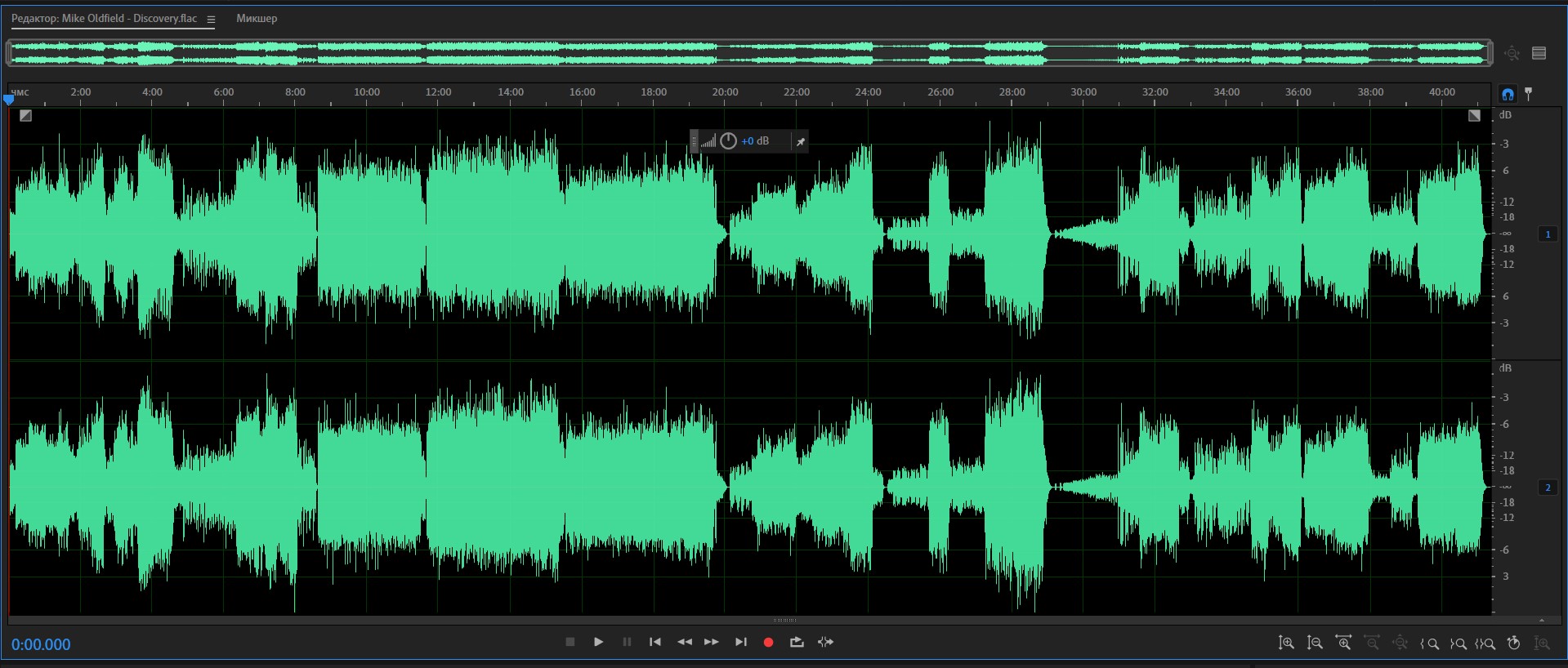Image resolution: width=1568 pixels, height=668 pixels.
Task: Toggle channel 1 enable button
Action: pyautogui.click(x=1548, y=234)
